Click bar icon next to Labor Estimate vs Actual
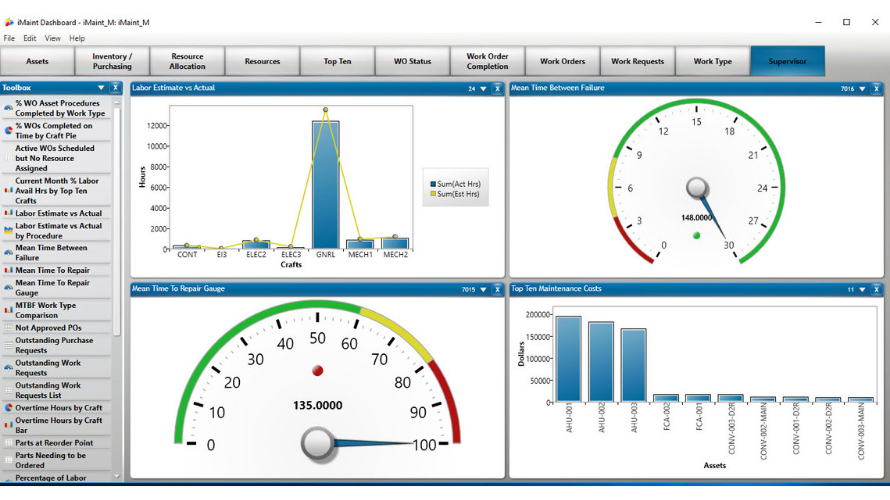The height and width of the screenshot is (500, 890). point(9,213)
